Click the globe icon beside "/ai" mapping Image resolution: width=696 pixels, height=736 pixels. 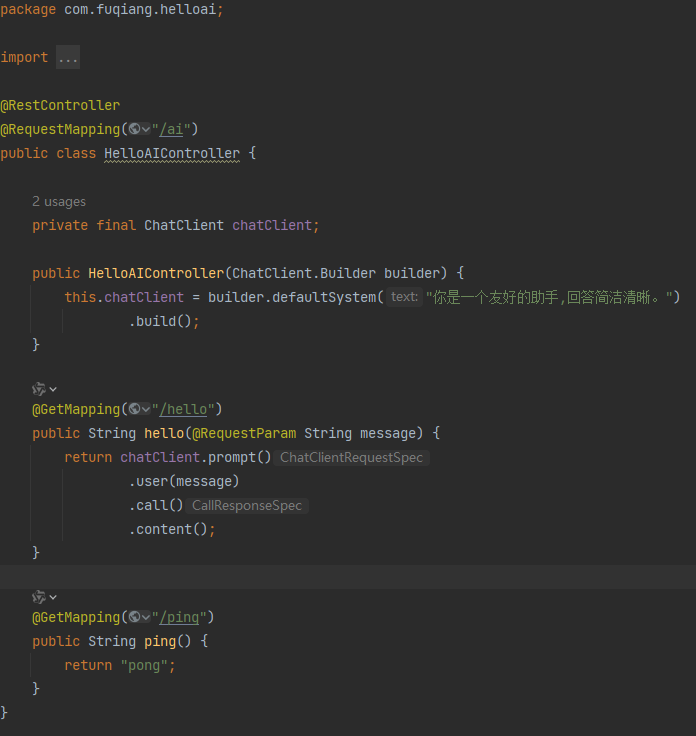click(x=135, y=129)
